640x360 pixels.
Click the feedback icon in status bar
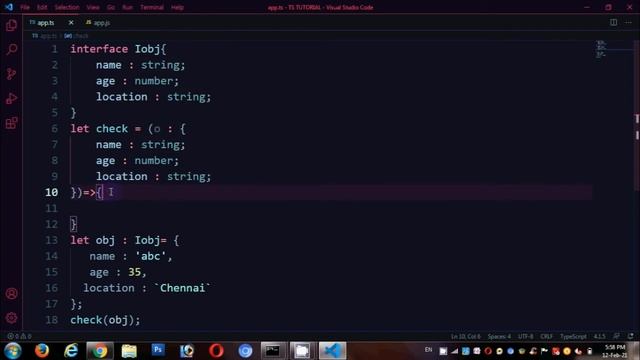point(616,336)
